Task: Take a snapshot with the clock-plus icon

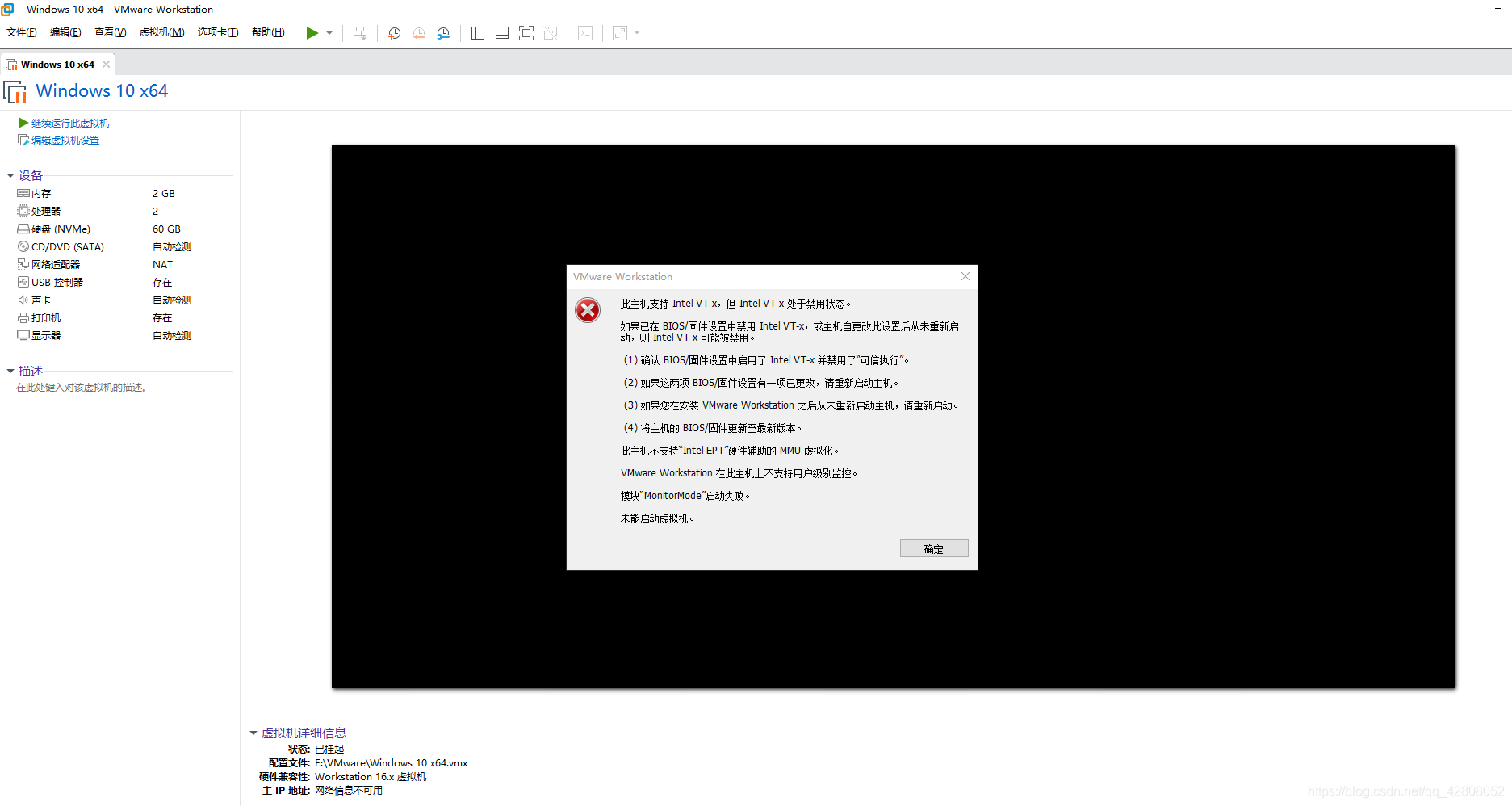Action: (395, 33)
